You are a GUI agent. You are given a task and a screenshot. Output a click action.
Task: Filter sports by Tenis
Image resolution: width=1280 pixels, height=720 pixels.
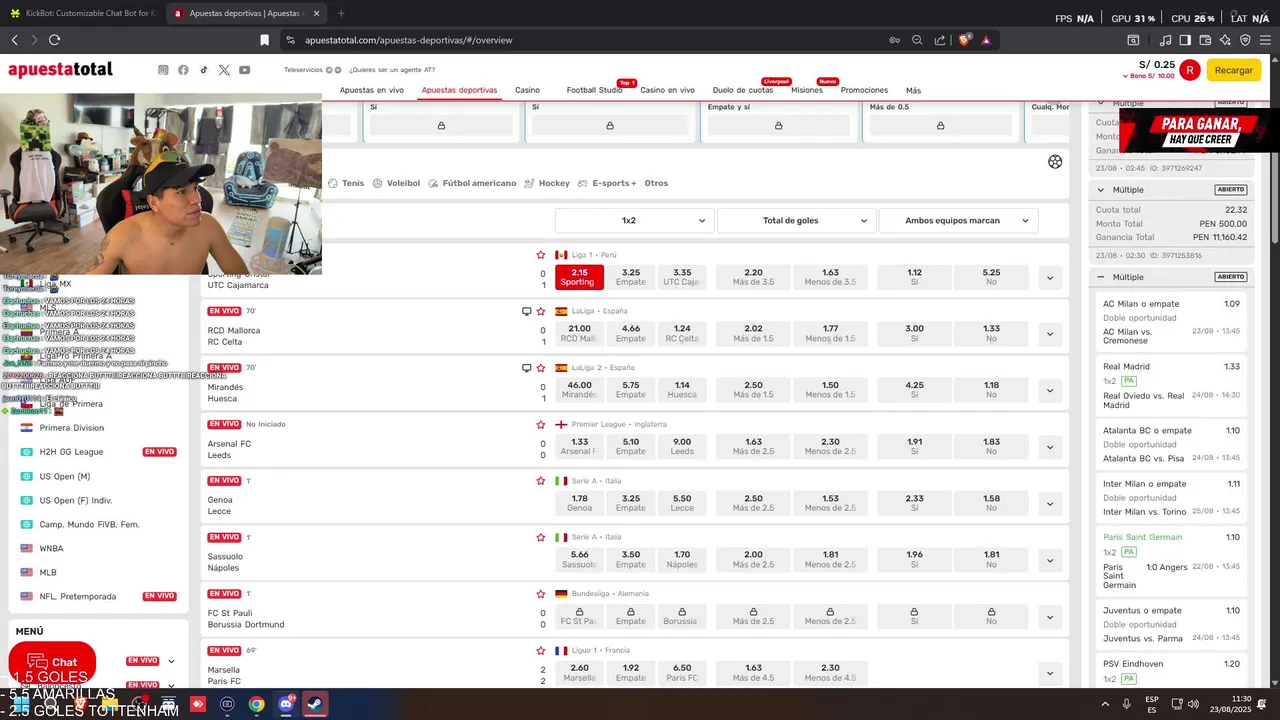pos(346,183)
